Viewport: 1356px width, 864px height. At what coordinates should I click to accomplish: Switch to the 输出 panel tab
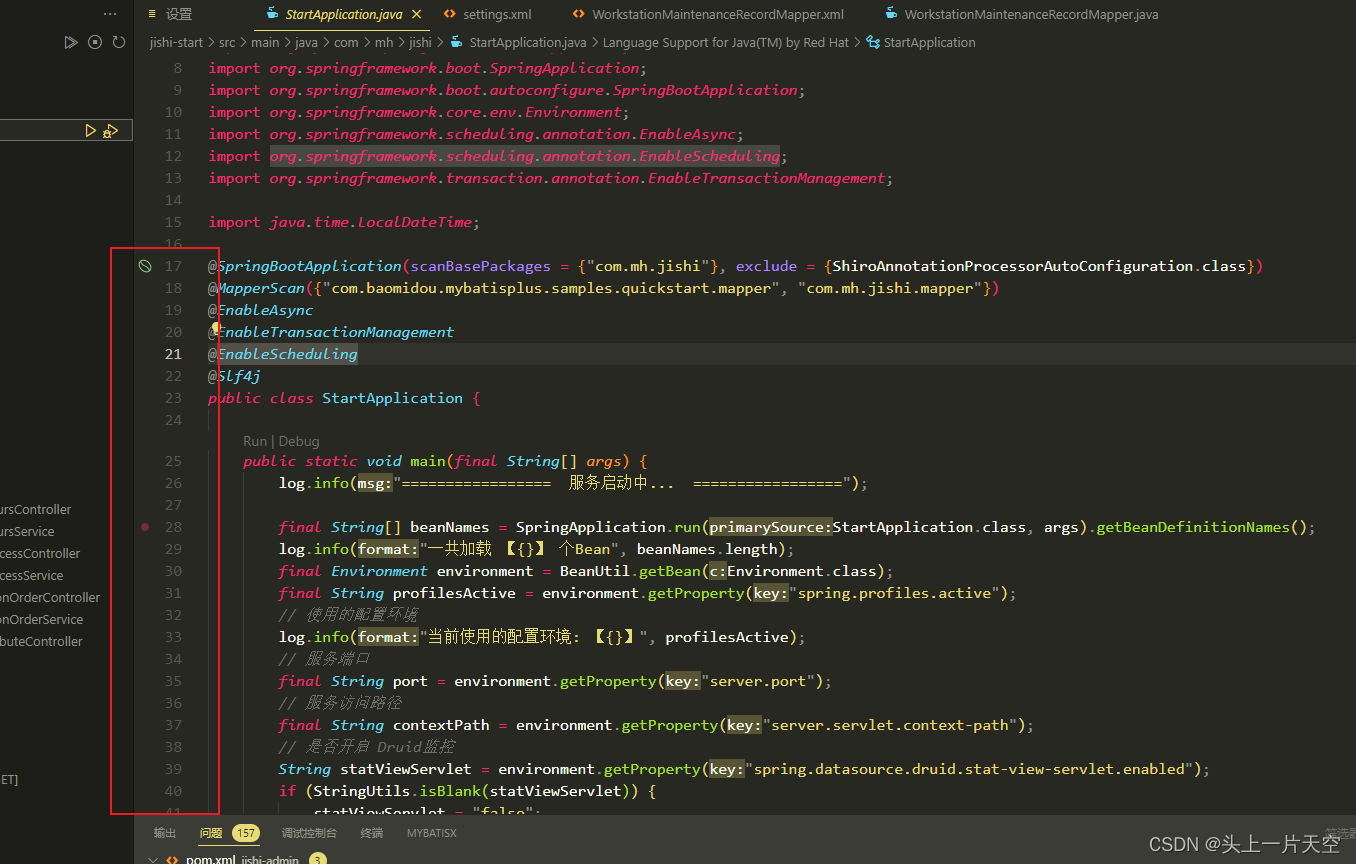tap(165, 833)
